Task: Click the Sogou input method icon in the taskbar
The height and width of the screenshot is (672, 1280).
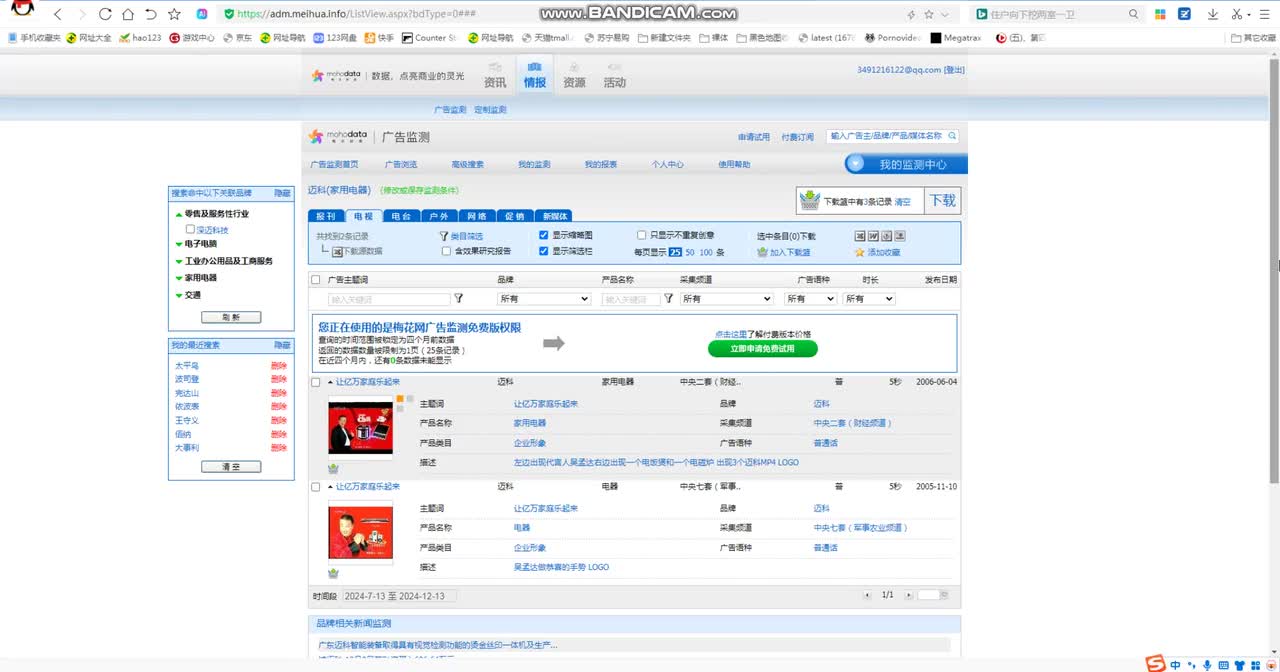Action: [1155, 664]
